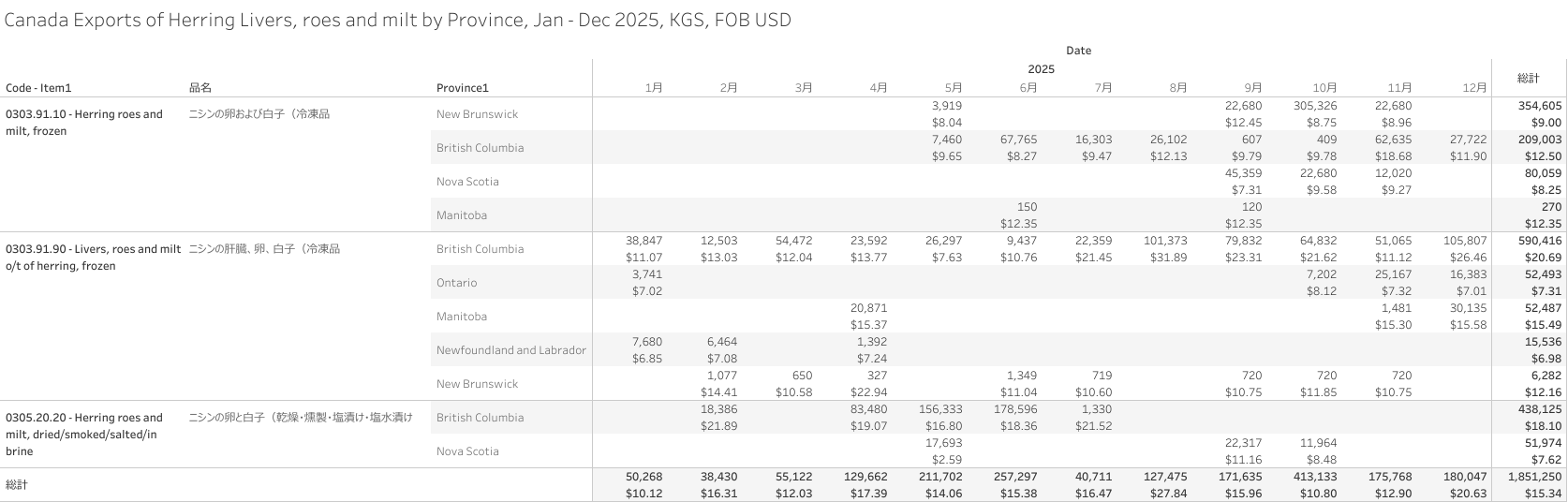
Task: Click the 総計 column header at top right
Action: (x=1528, y=78)
